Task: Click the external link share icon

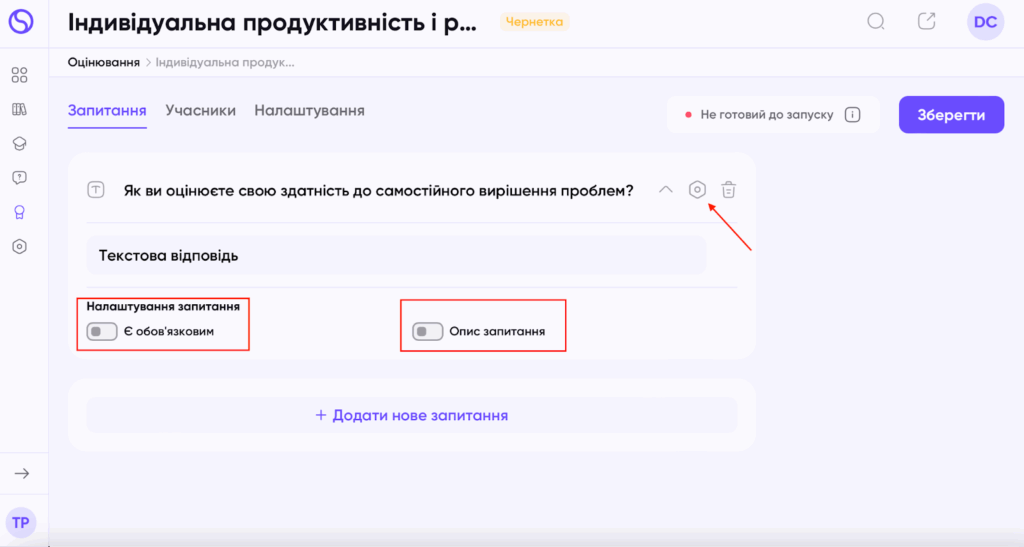Action: (927, 21)
